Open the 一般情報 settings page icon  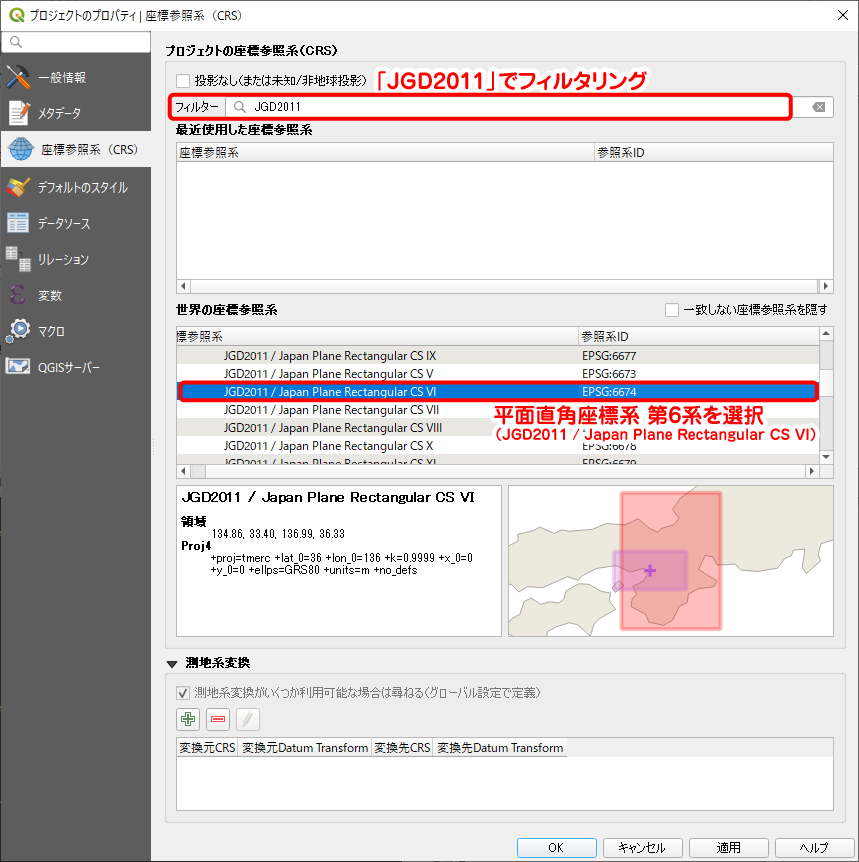tap(19, 77)
